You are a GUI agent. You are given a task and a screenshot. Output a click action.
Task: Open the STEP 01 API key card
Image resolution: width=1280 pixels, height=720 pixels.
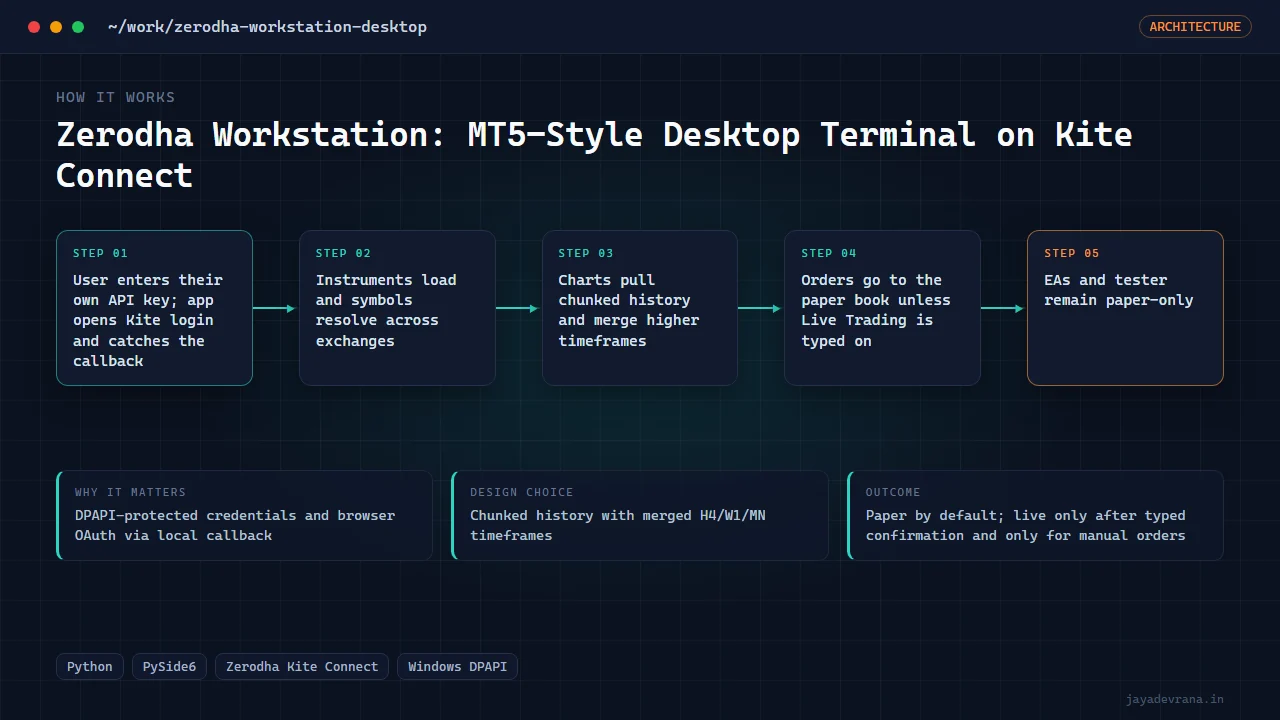click(x=154, y=308)
